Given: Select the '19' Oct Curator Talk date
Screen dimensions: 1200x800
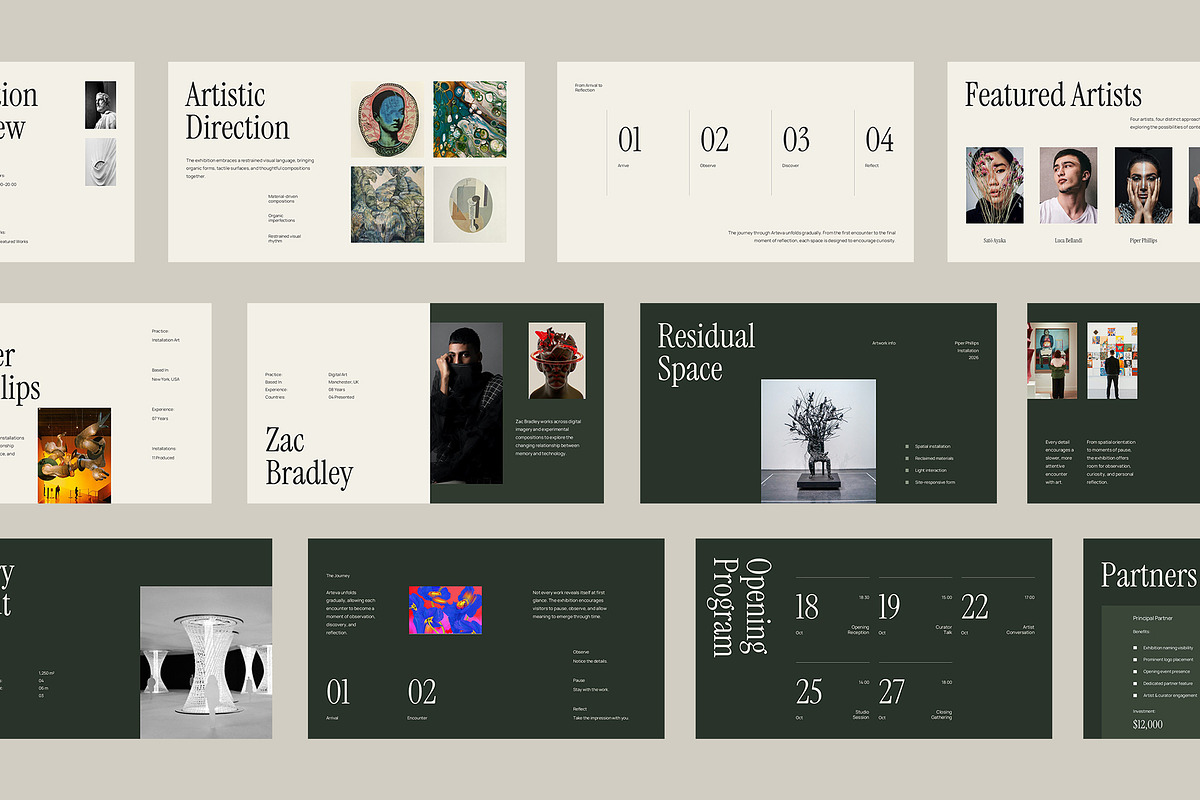Looking at the screenshot, I should pyautogui.click(x=889, y=606).
